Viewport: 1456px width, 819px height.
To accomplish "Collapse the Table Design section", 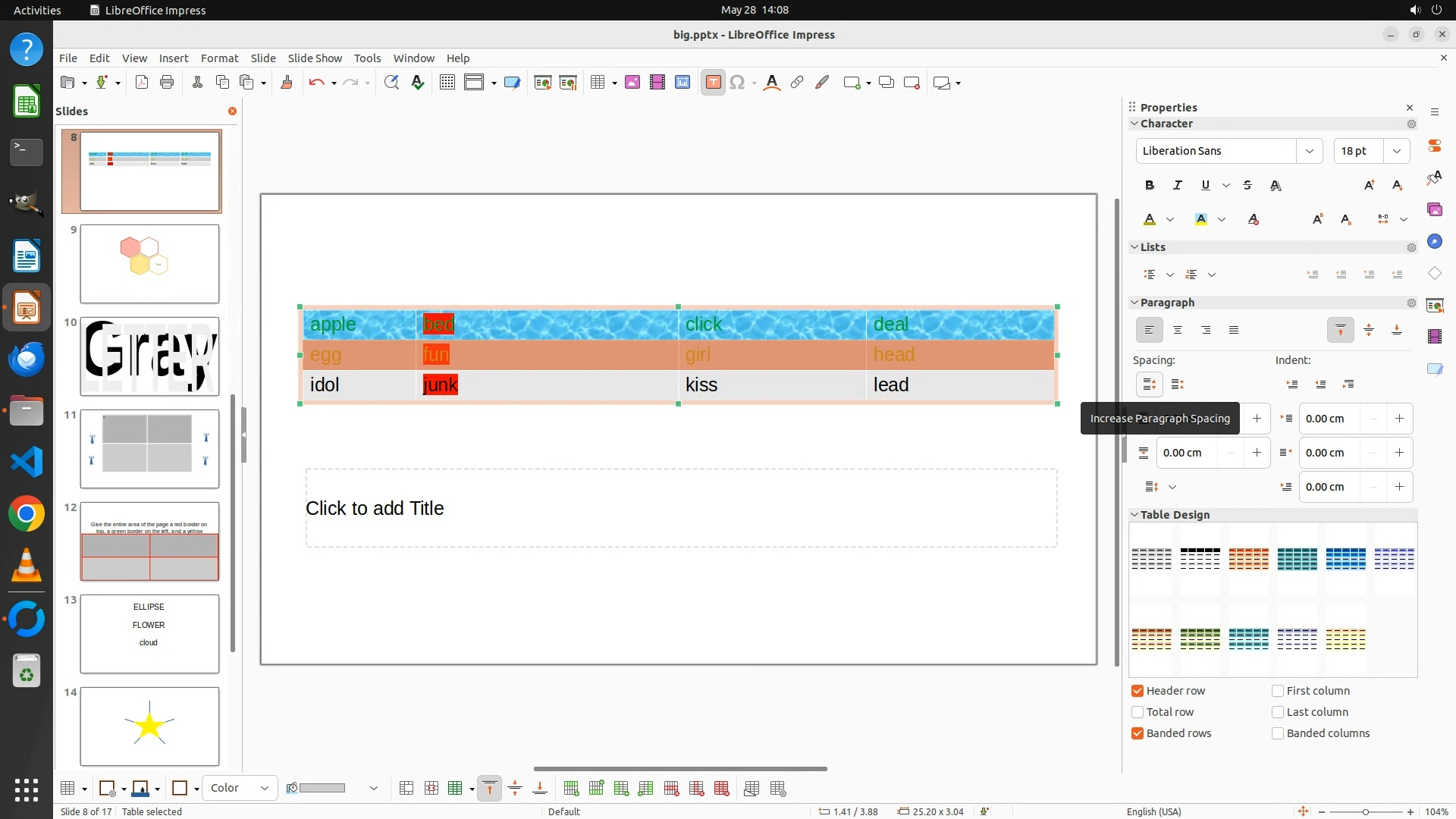I will (x=1134, y=515).
